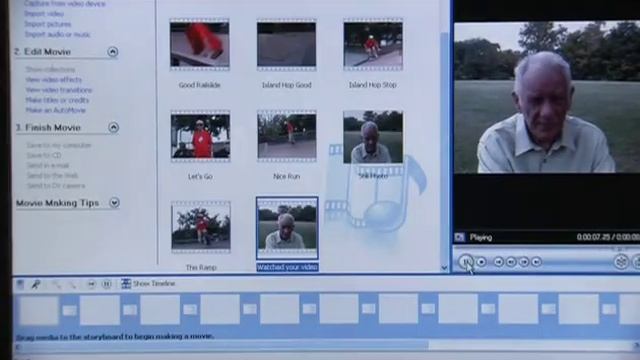Select the first empty storyboard clip cell
The width and height of the screenshot is (640, 360).
(x=39, y=310)
